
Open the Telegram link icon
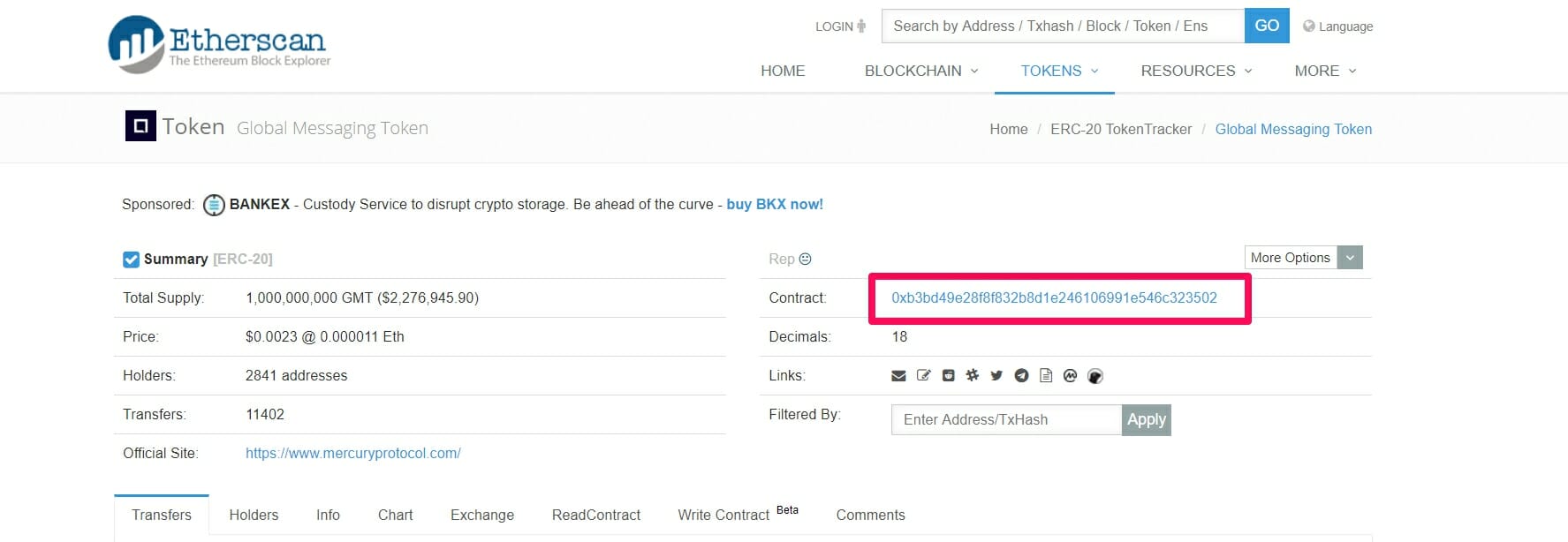pyautogui.click(x=1021, y=376)
